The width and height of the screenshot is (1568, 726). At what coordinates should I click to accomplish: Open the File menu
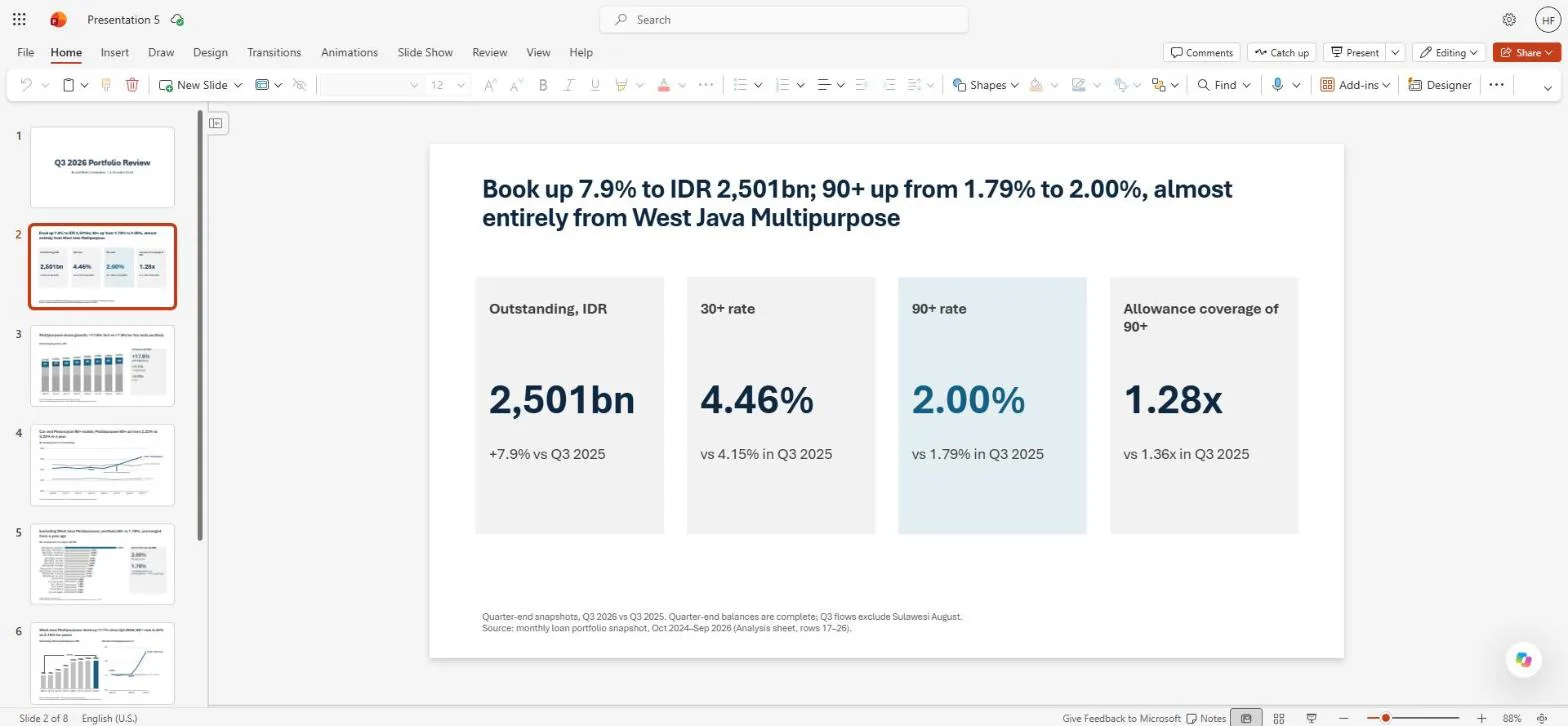click(26, 52)
